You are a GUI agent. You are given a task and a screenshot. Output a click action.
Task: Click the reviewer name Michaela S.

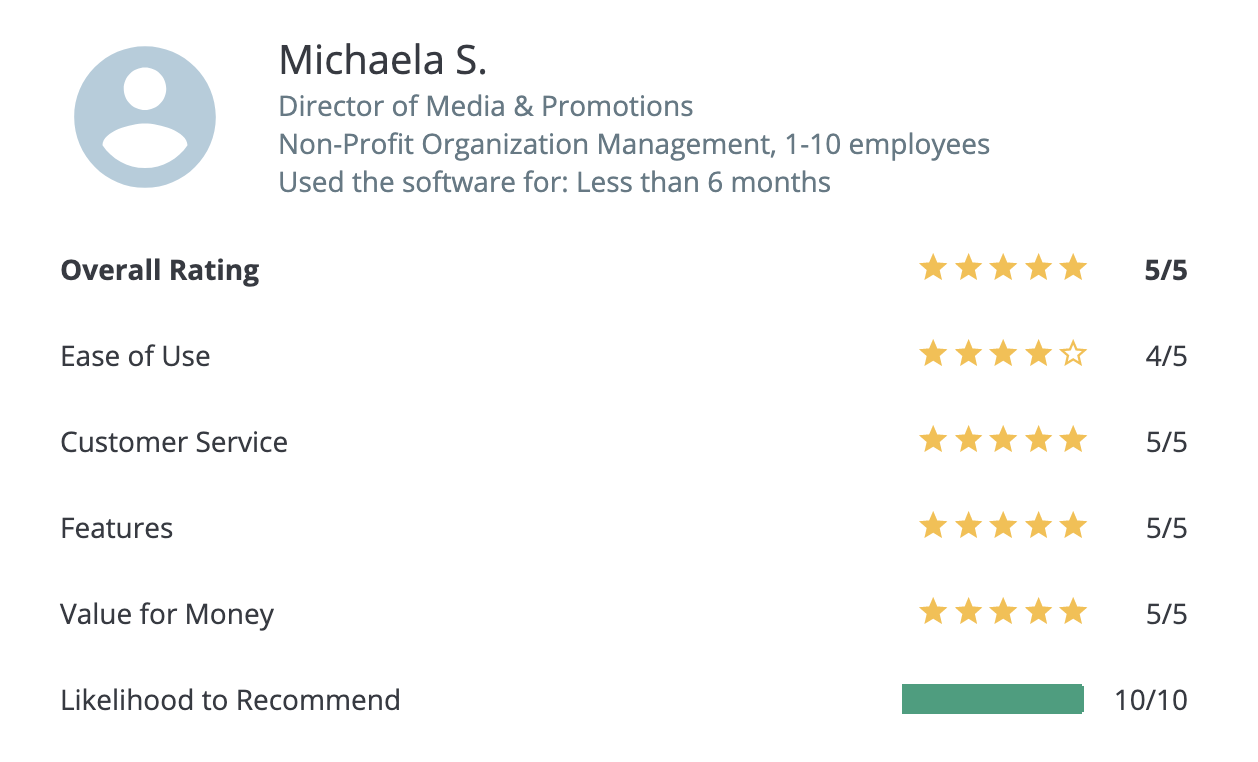[x=383, y=61]
